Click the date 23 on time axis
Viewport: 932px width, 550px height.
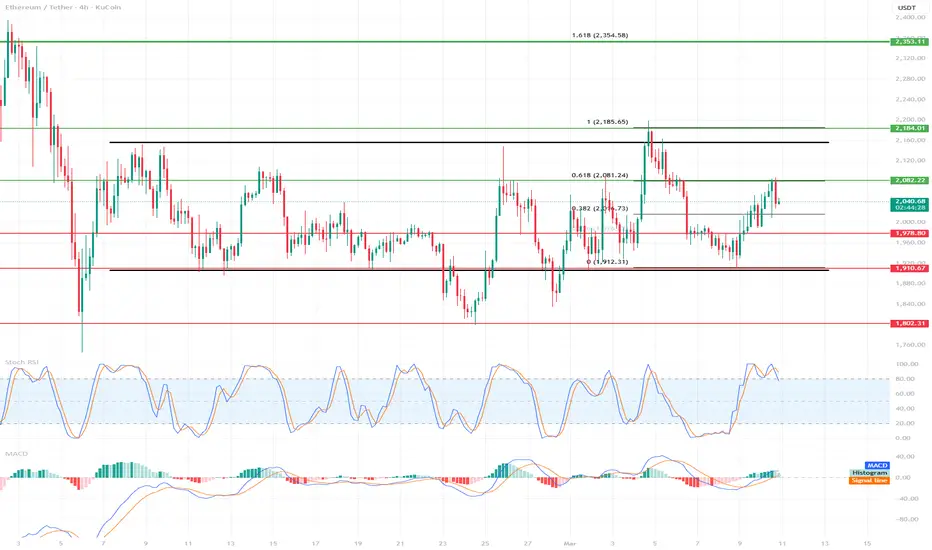point(443,543)
